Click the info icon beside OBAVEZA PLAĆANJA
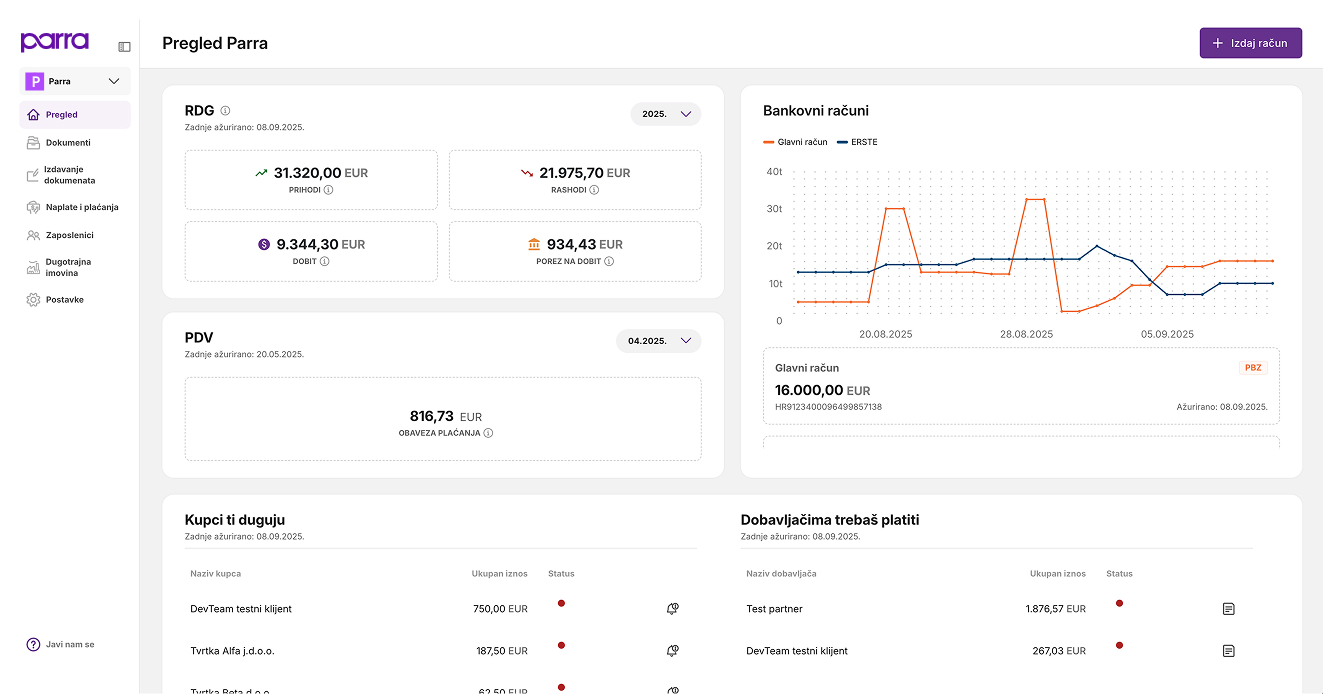 489,433
